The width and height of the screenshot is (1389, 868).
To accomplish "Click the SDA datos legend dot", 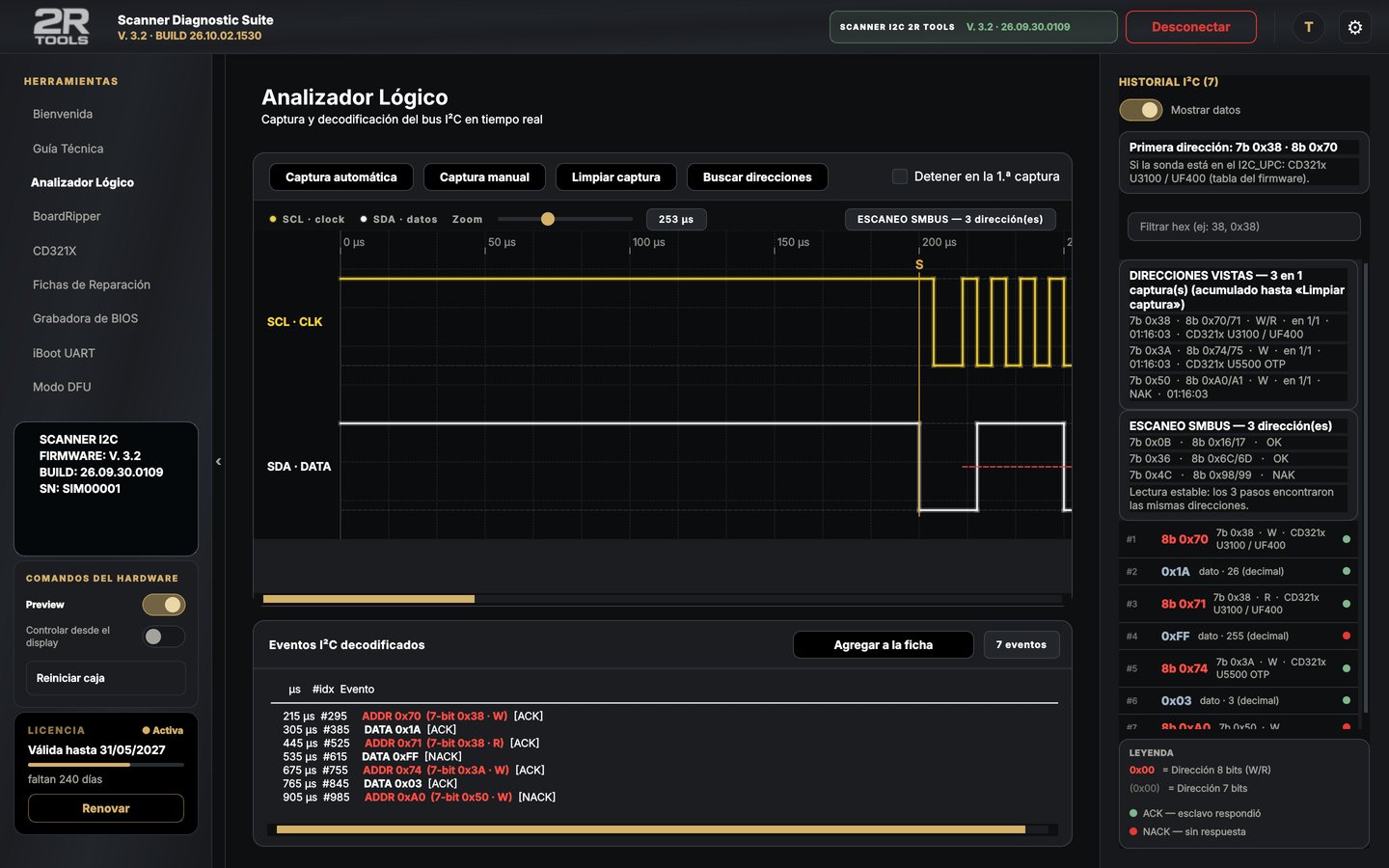I will pos(364,219).
